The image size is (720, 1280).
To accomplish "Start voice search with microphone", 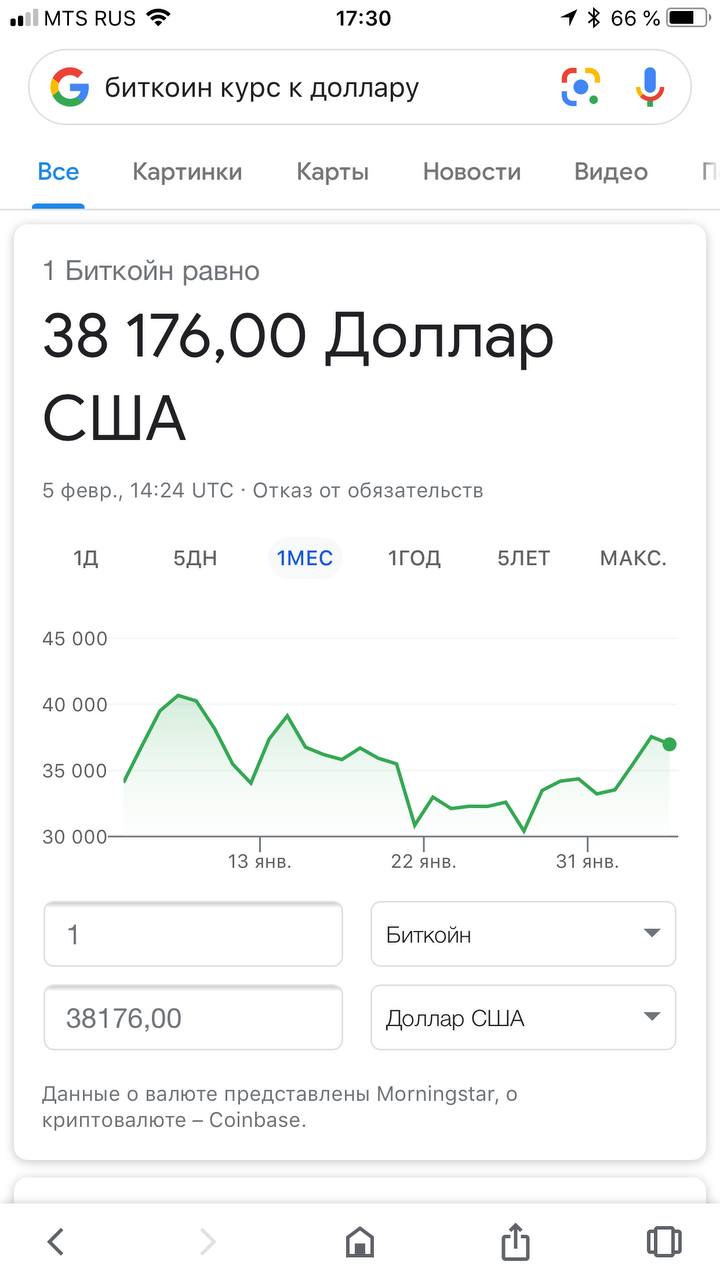I will point(650,88).
